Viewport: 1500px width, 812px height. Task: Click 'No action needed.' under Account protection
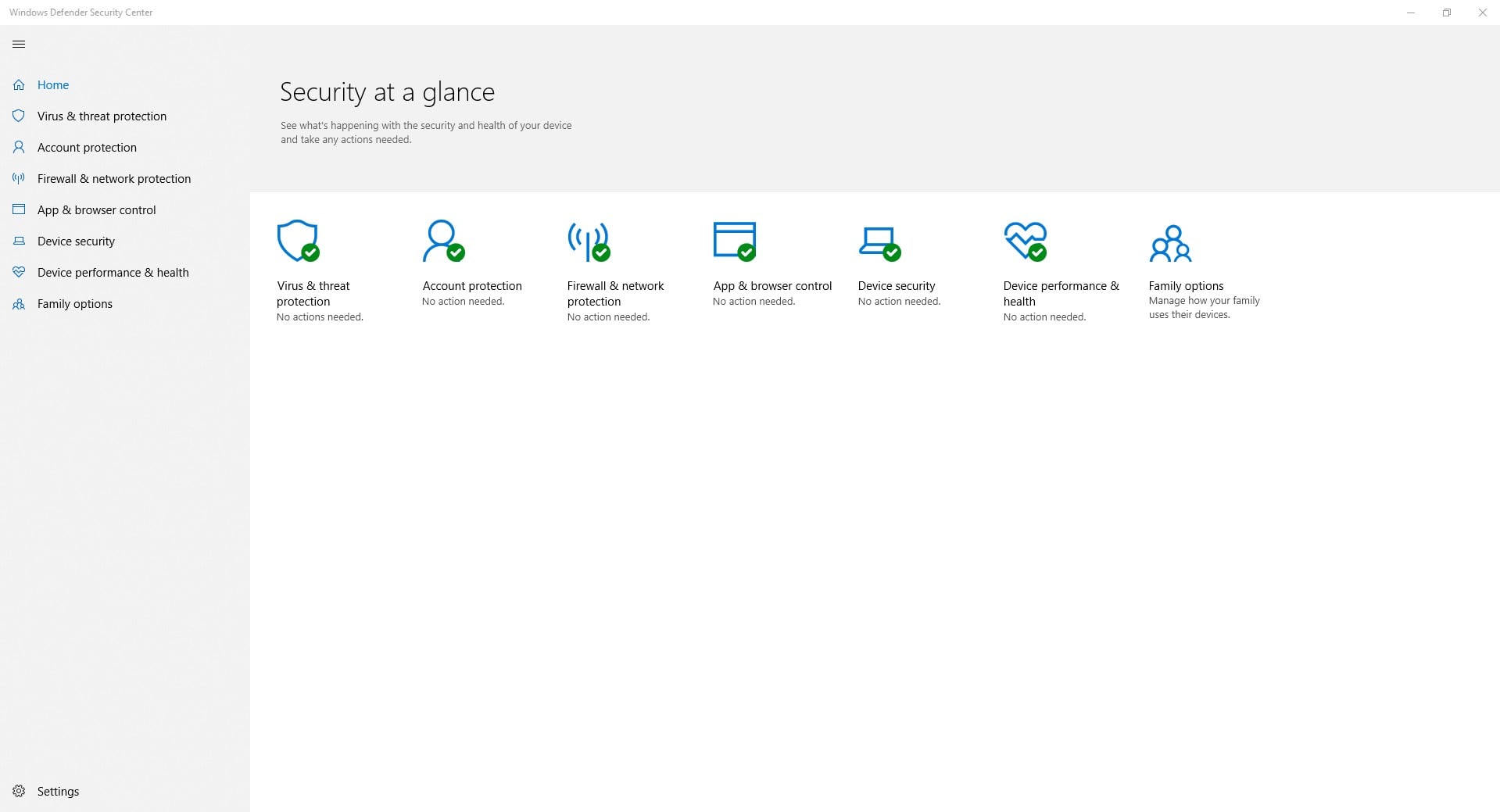464,302
